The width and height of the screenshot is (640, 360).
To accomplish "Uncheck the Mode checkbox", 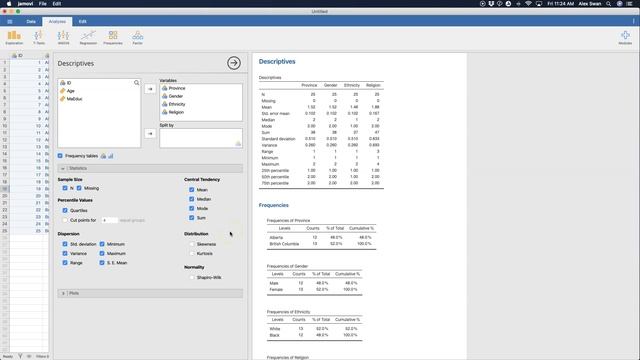I will pyautogui.click(x=191, y=209).
